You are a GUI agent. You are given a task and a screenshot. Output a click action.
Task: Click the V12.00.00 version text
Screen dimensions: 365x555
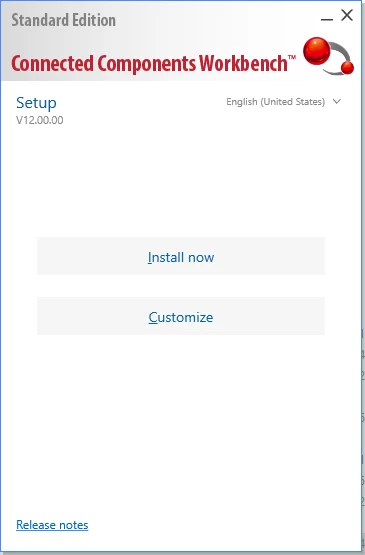[x=40, y=120]
